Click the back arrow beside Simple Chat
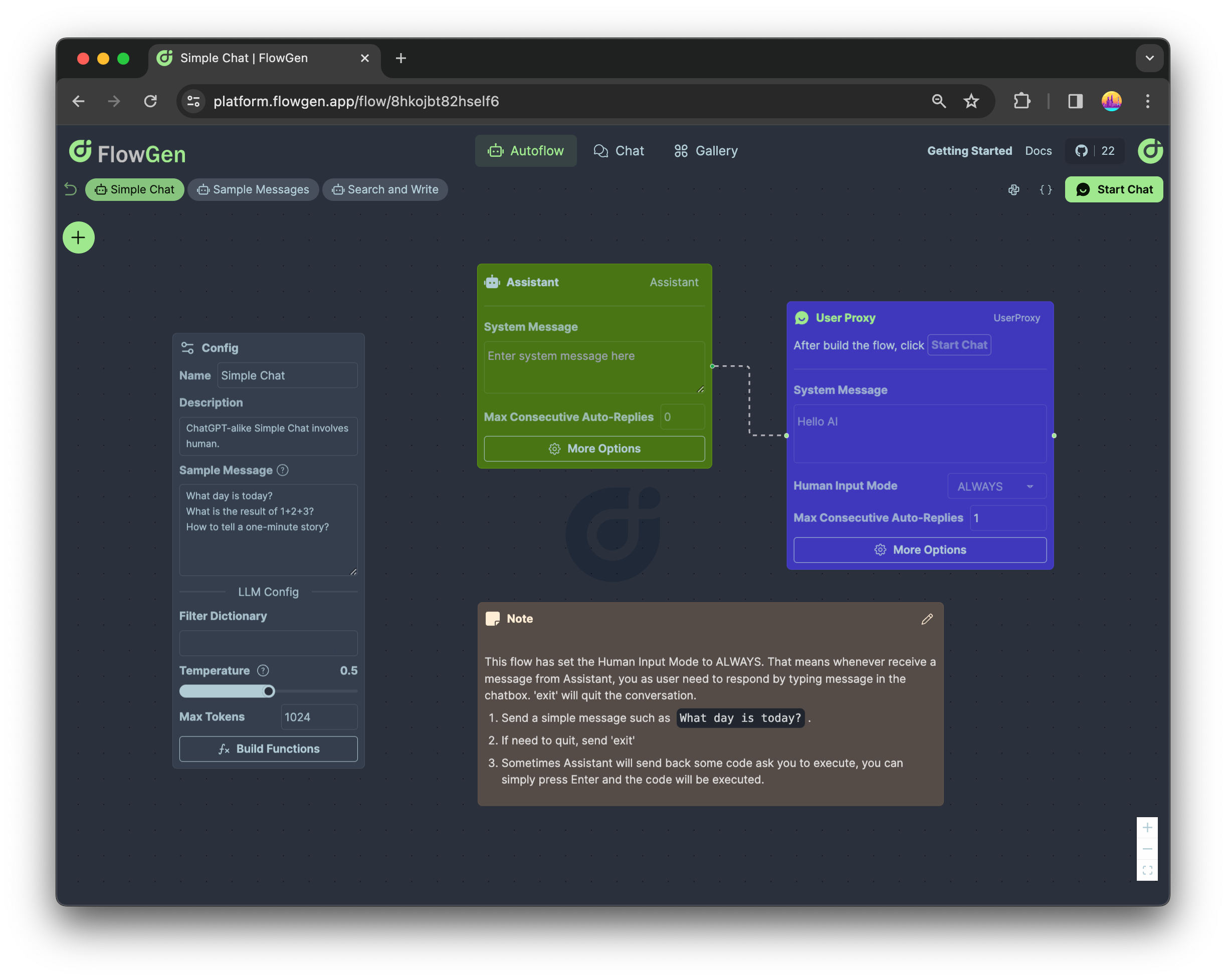Screen dimensions: 1226x980 coord(71,189)
